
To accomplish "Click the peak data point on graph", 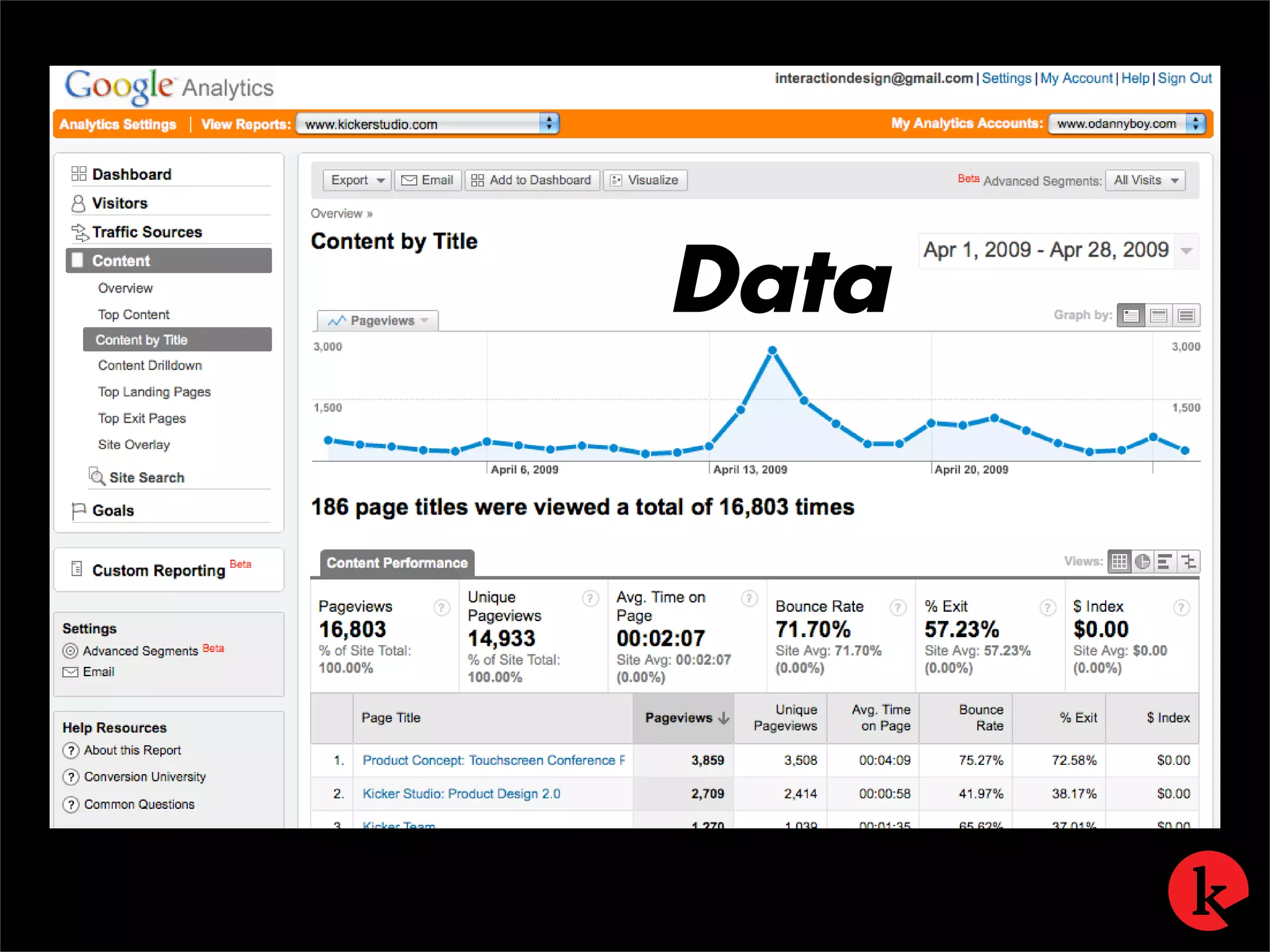I will (x=772, y=350).
